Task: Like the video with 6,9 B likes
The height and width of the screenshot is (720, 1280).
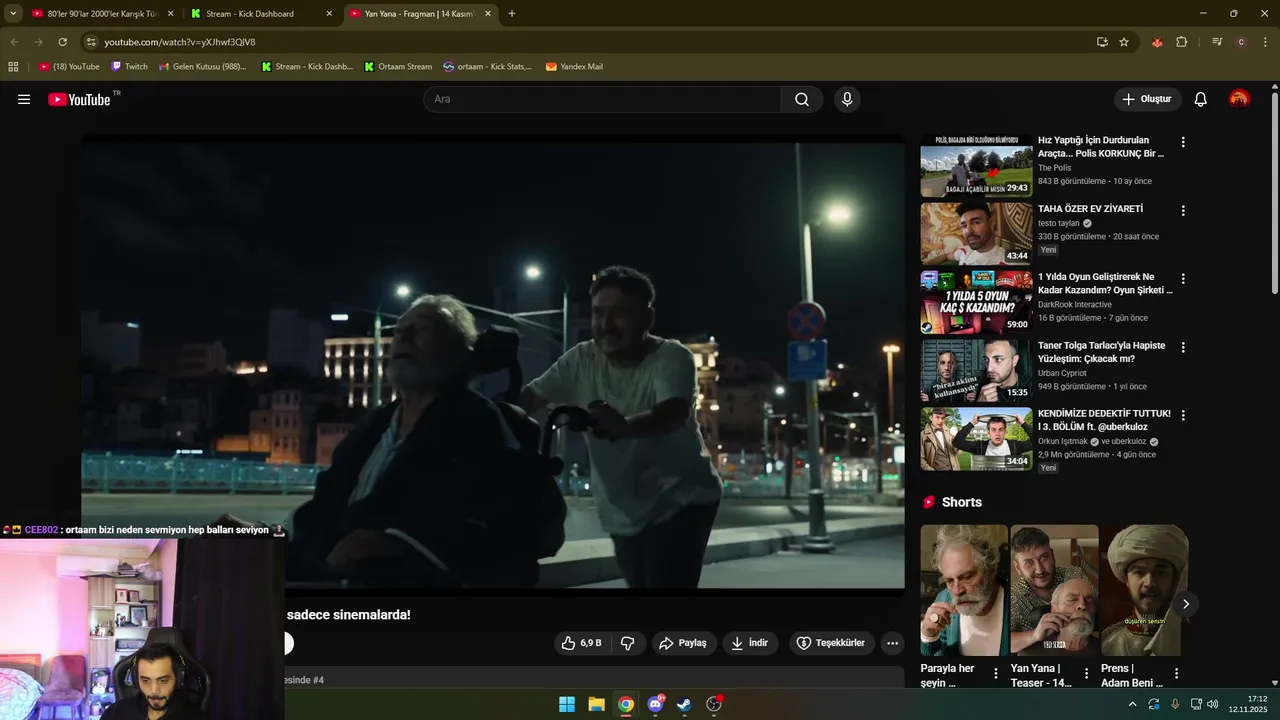Action: (x=582, y=643)
